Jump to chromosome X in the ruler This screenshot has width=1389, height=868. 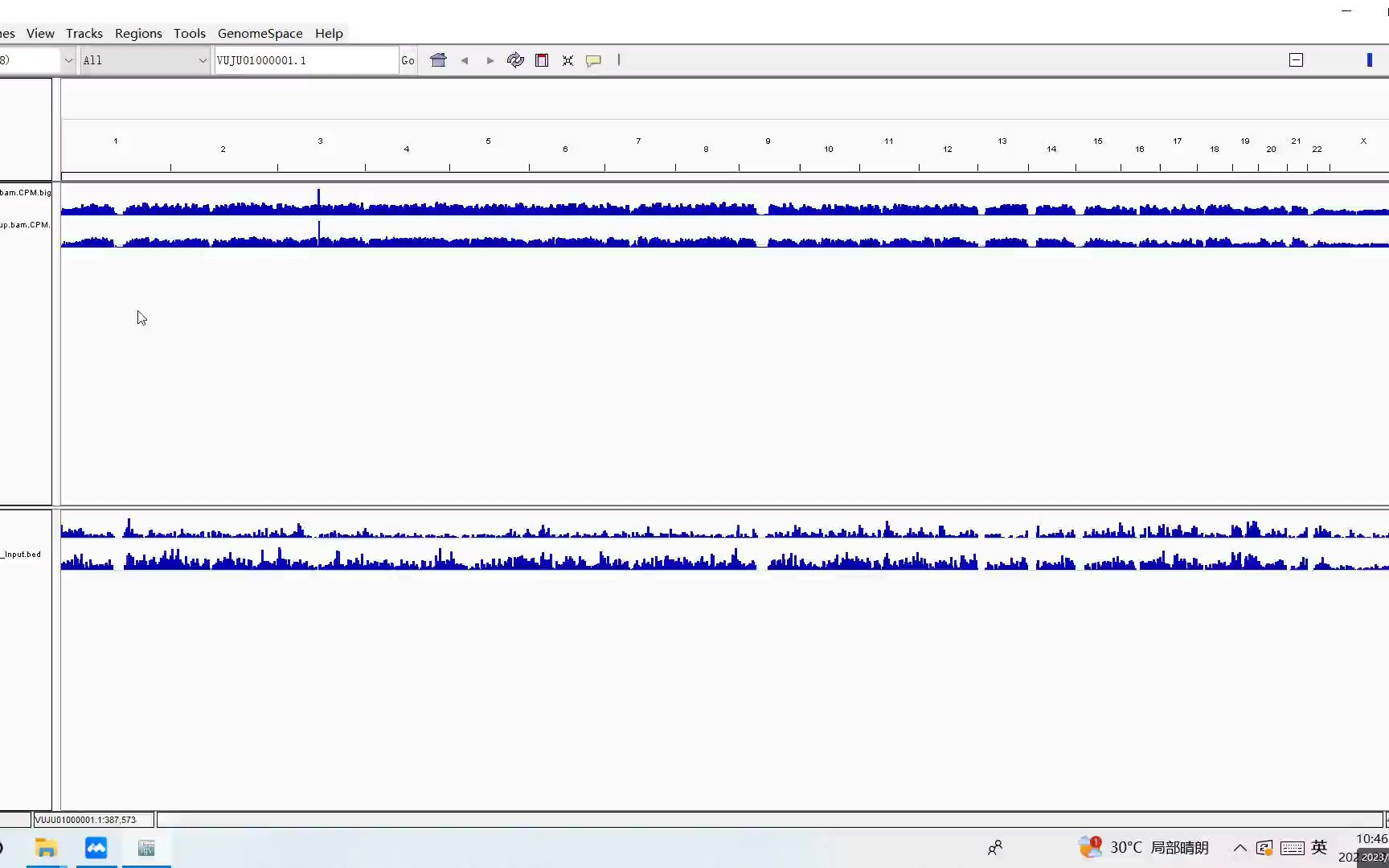[1363, 141]
